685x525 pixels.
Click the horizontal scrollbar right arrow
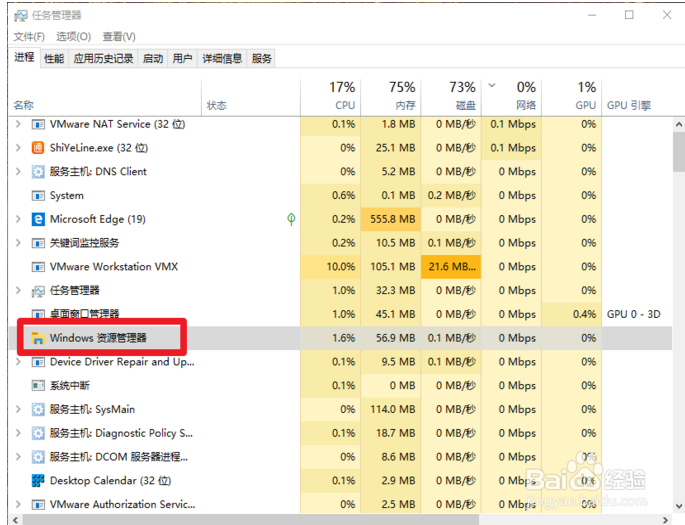click(x=666, y=520)
